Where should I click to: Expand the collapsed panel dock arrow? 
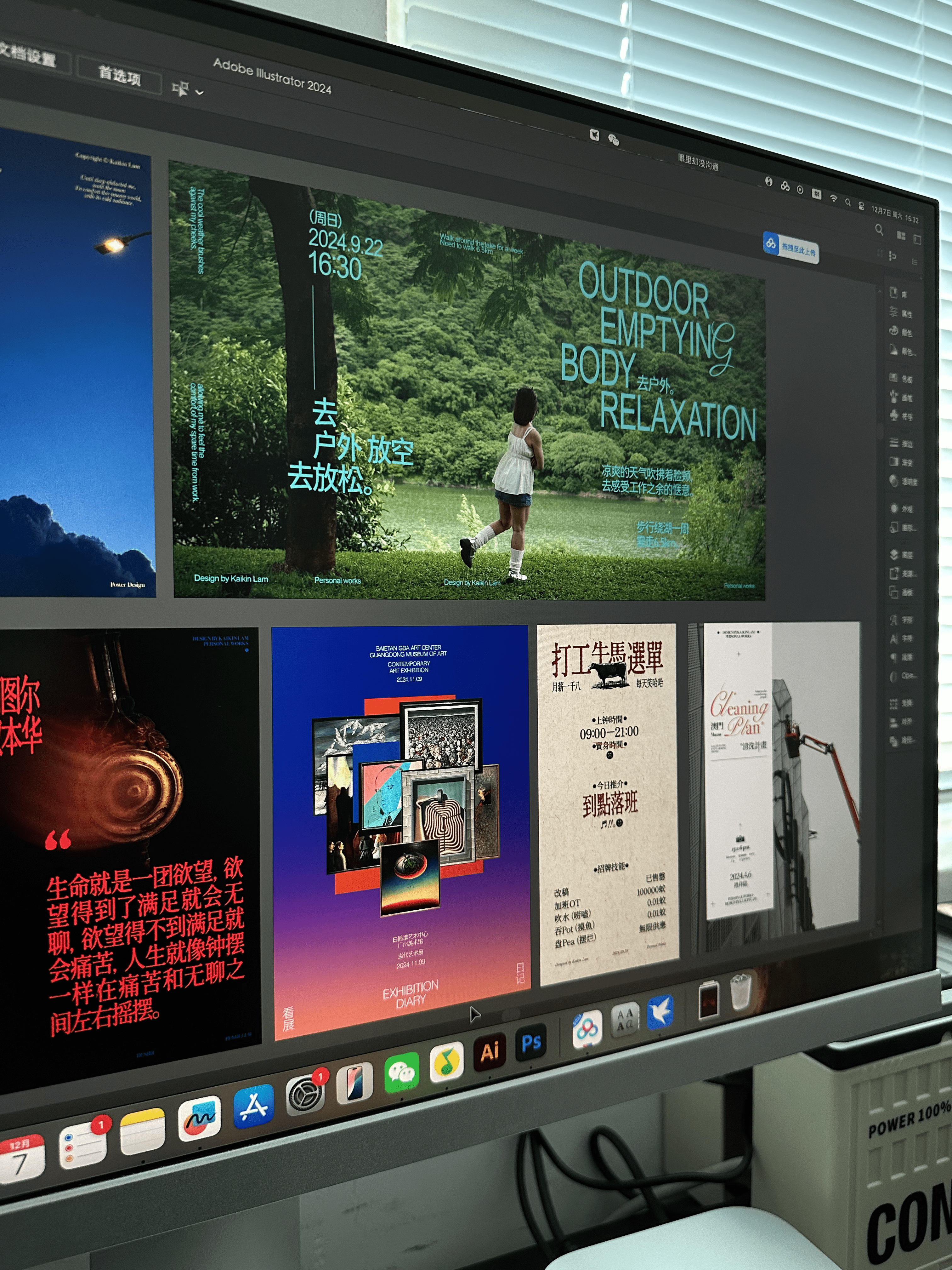[921, 278]
